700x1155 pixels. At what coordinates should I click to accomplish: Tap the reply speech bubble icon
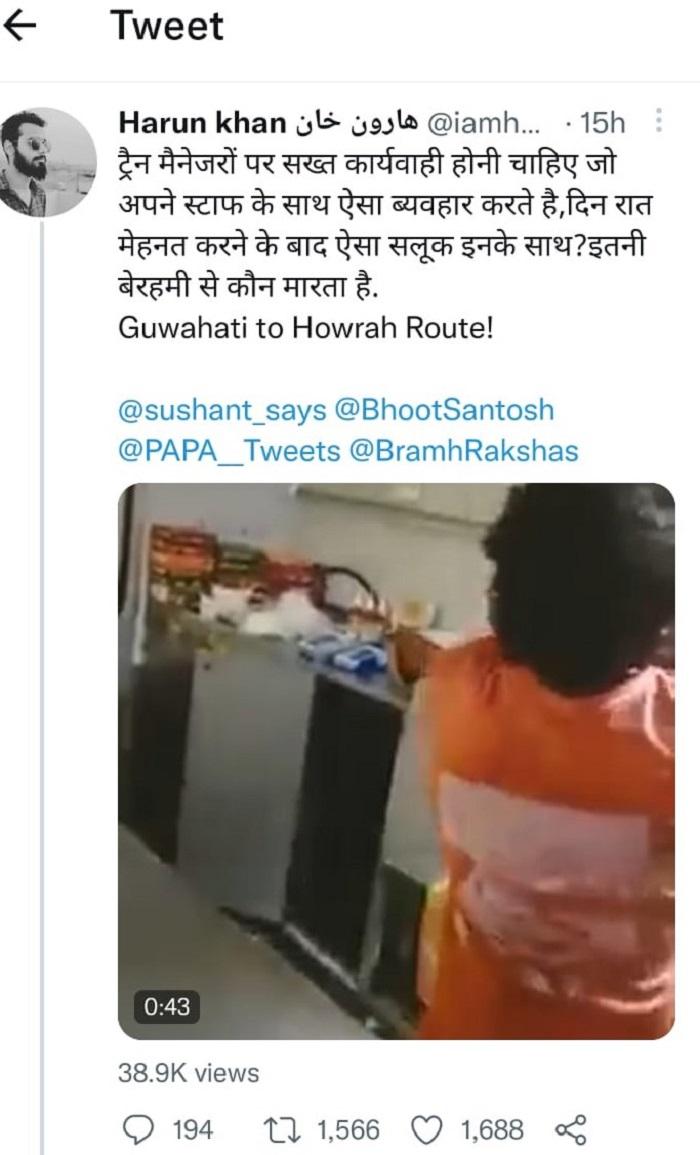pos(138,1130)
